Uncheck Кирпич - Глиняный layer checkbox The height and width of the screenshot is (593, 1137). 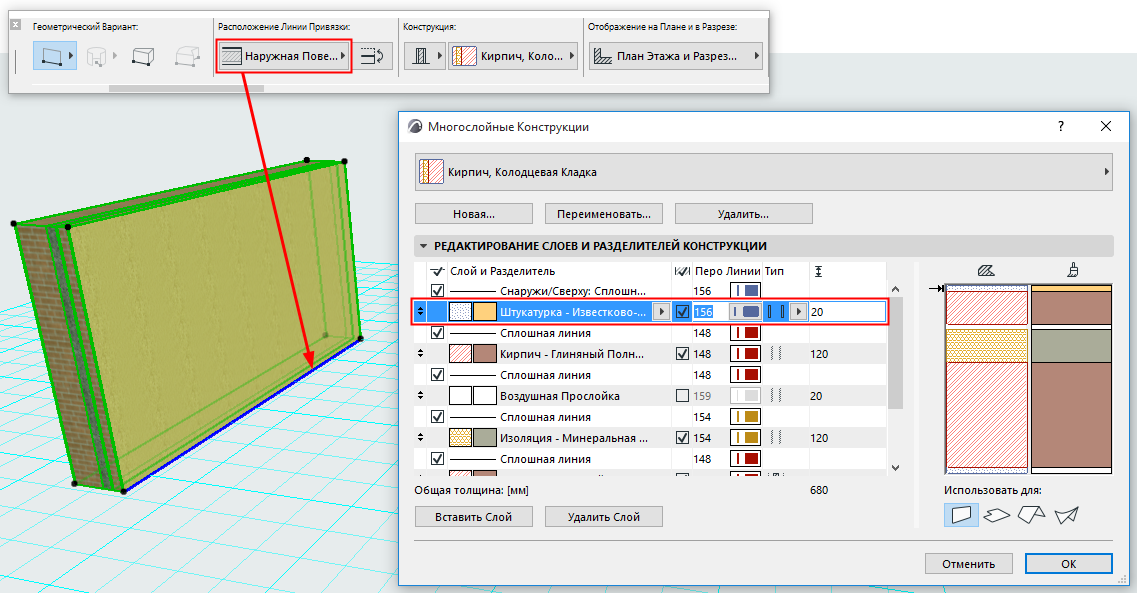click(682, 354)
